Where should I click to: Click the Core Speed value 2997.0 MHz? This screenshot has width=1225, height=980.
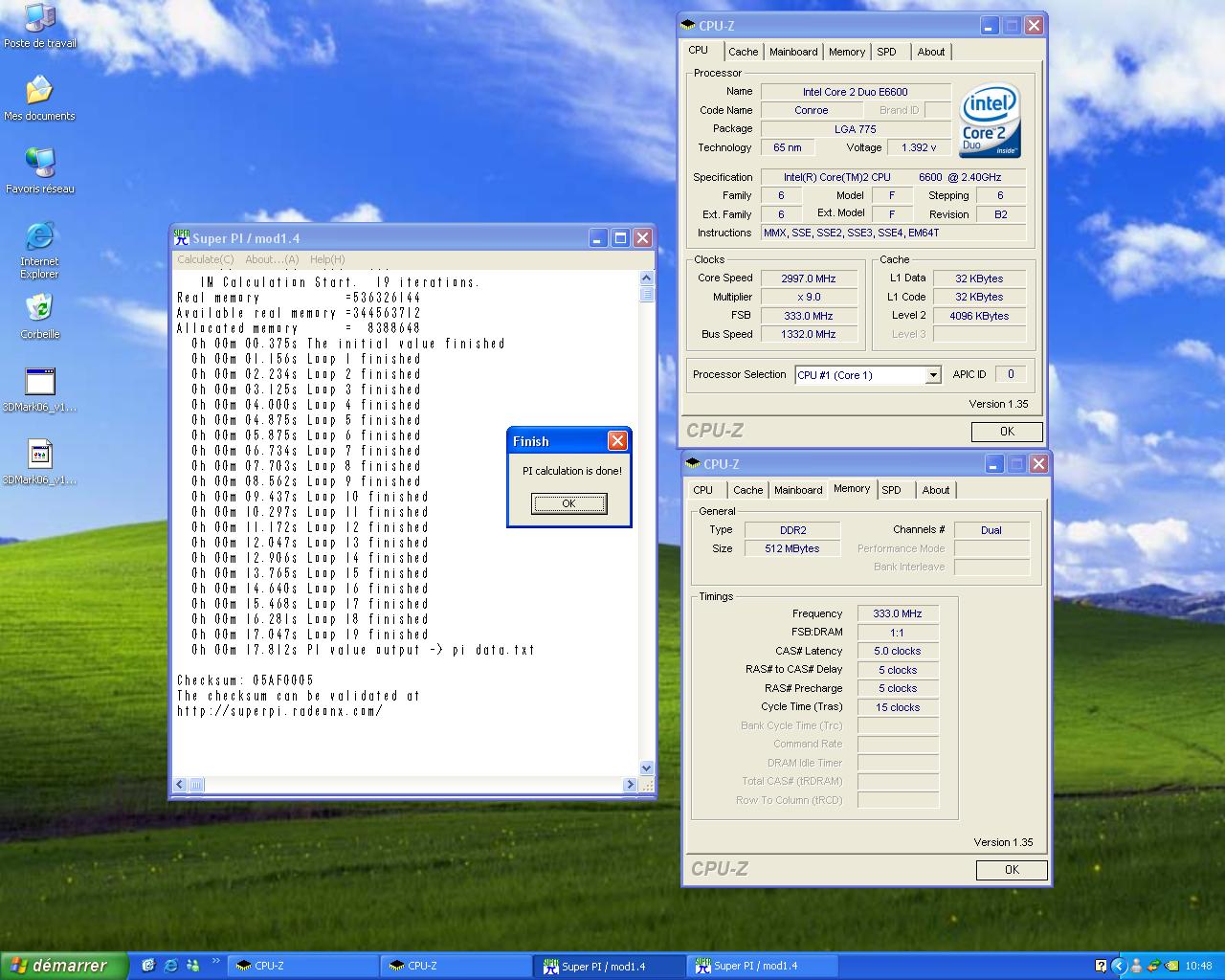(x=809, y=278)
